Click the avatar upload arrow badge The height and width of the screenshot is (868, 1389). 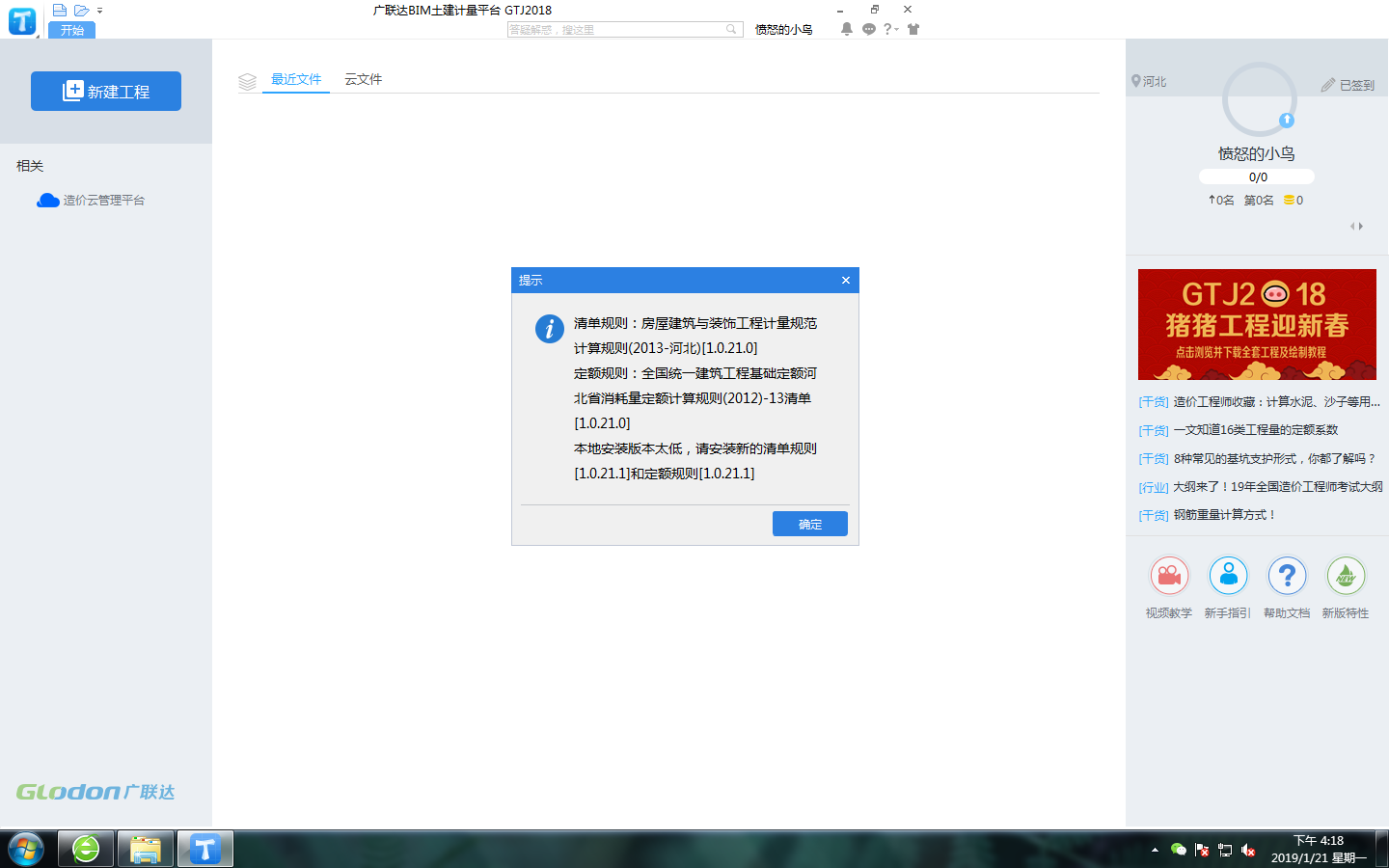[1286, 120]
